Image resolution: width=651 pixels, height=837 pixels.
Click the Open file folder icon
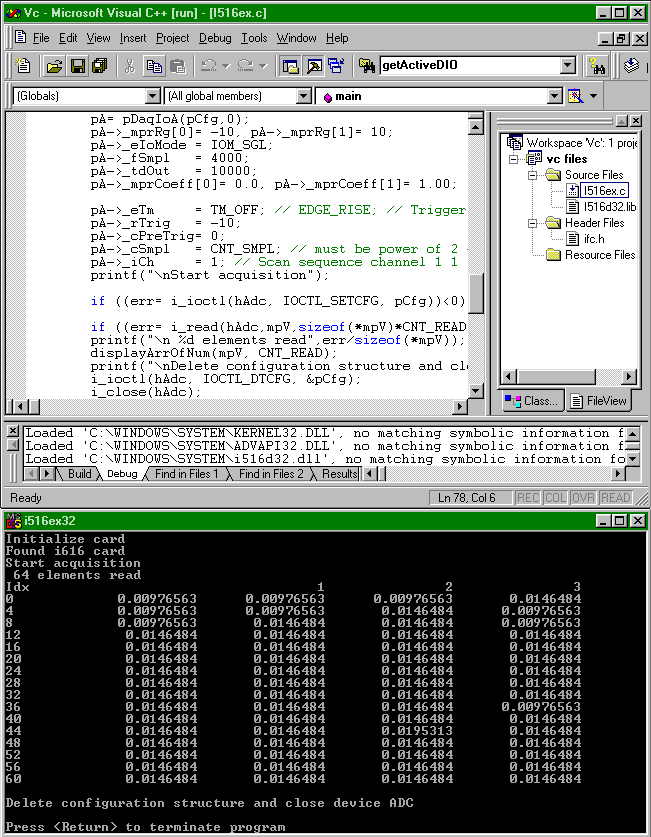(x=54, y=66)
